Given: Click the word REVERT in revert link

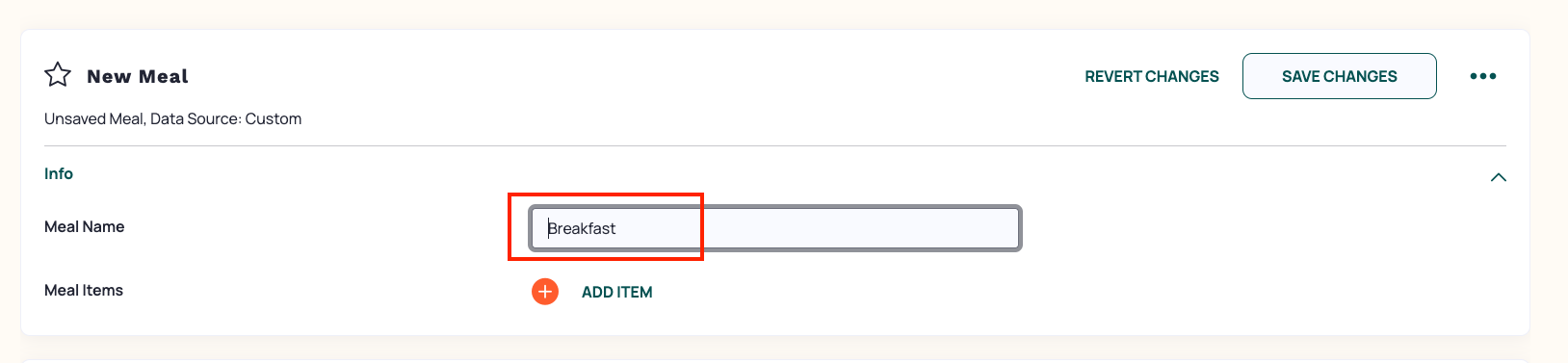Looking at the screenshot, I should [1113, 76].
